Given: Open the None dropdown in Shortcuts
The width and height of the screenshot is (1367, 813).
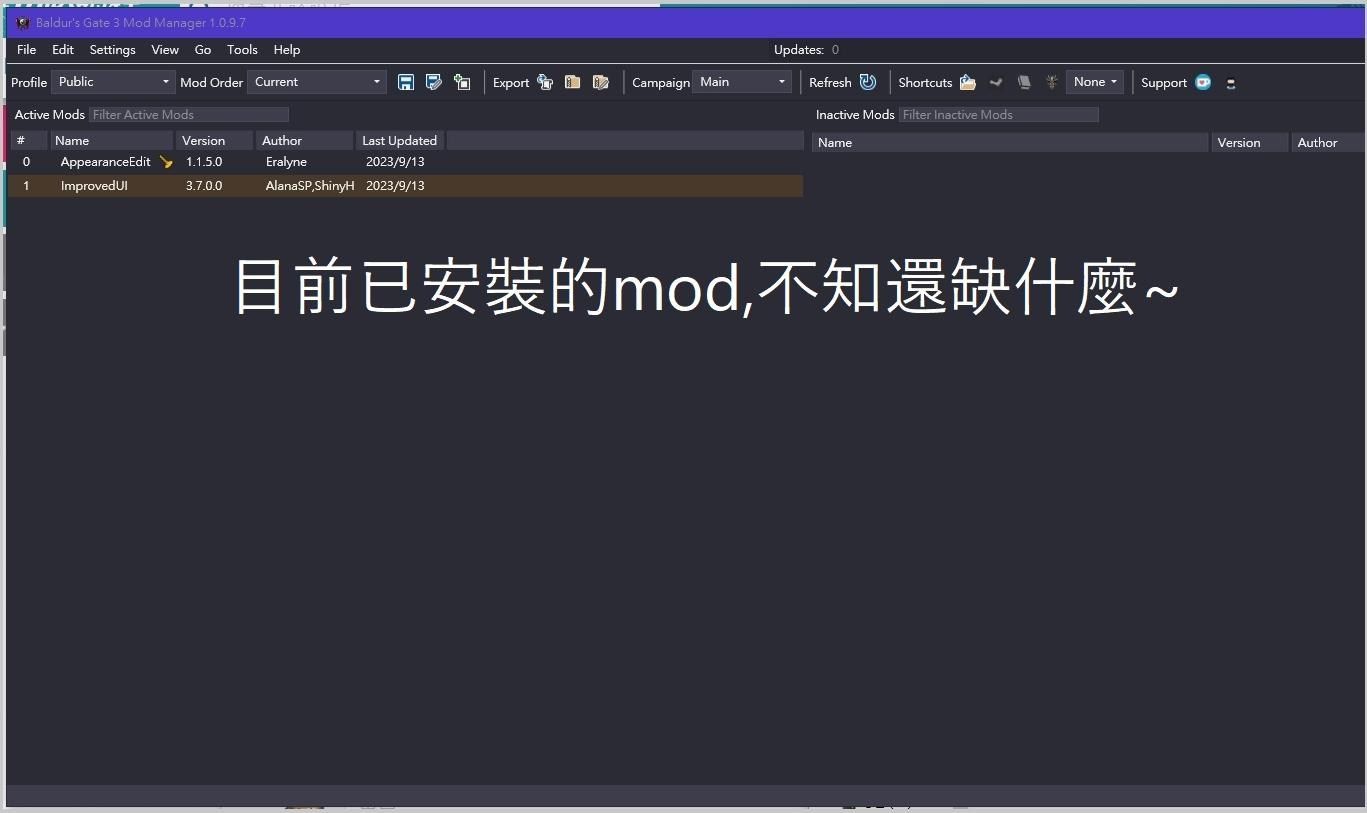Looking at the screenshot, I should tap(1095, 82).
